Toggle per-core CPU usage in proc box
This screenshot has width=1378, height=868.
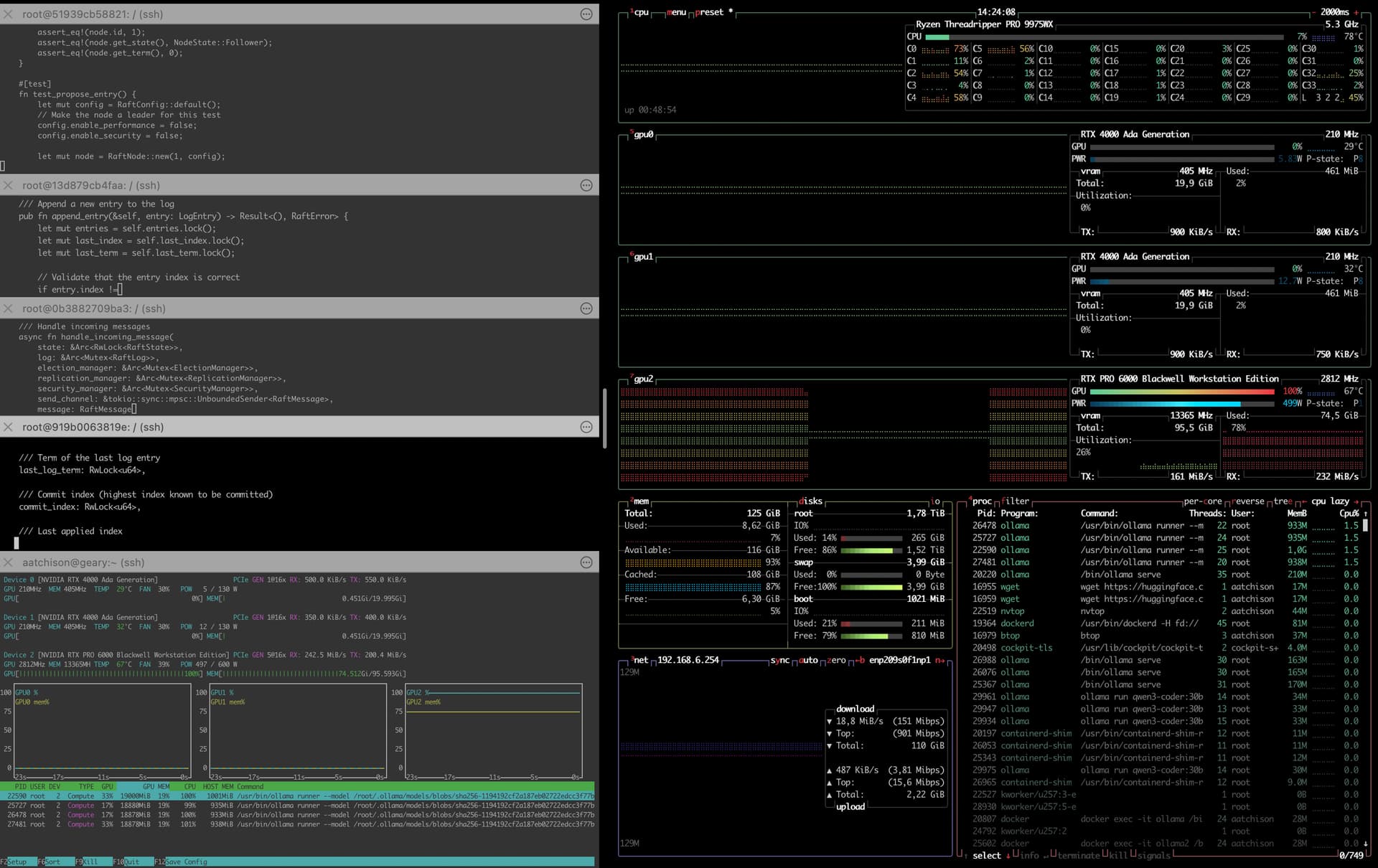coord(1202,501)
